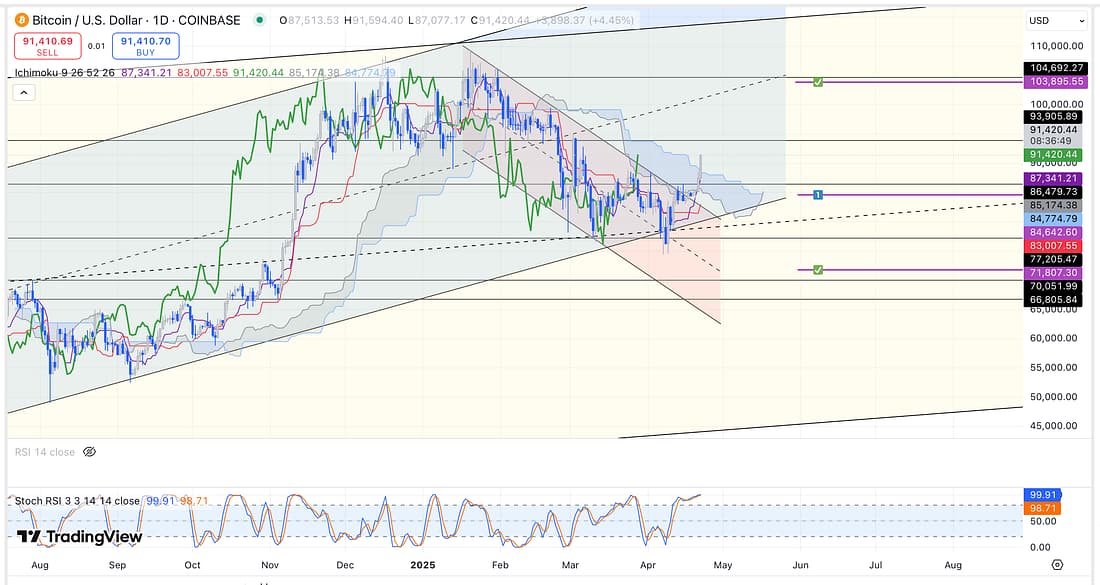Viewport: 1100px width, 585px height.
Task: Select the Stoch RSI indicator legend
Action: pyautogui.click(x=78, y=501)
